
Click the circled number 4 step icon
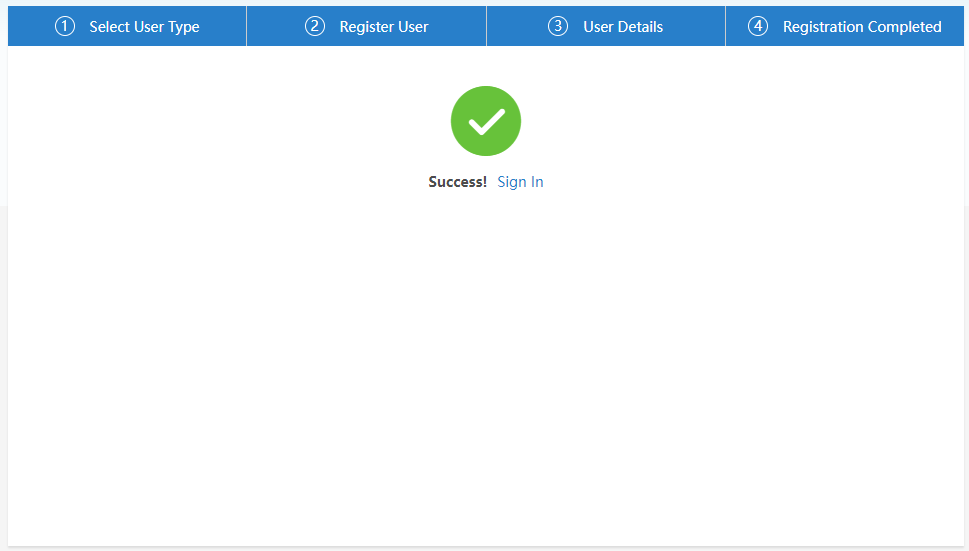758,27
